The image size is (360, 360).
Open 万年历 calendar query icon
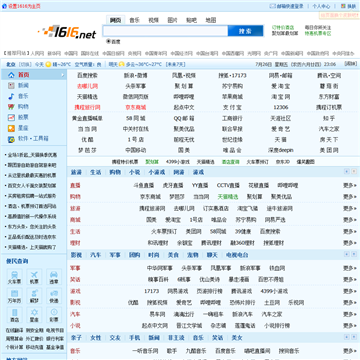pyautogui.click(x=14, y=296)
